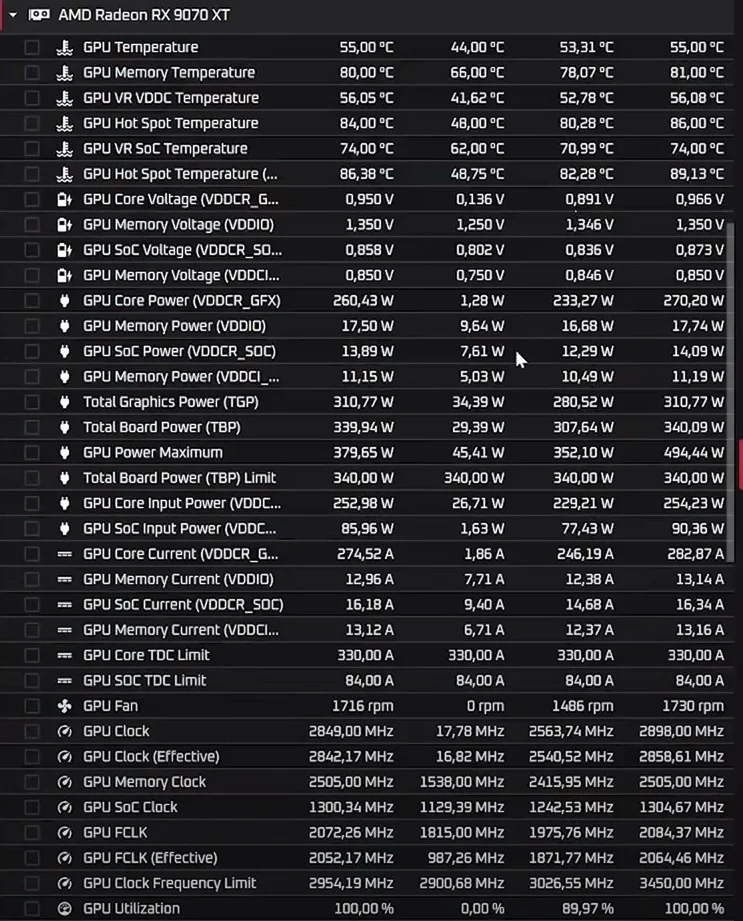Click the 89,13 °C hot spot maximum value
This screenshot has width=743, height=921.
tap(697, 174)
